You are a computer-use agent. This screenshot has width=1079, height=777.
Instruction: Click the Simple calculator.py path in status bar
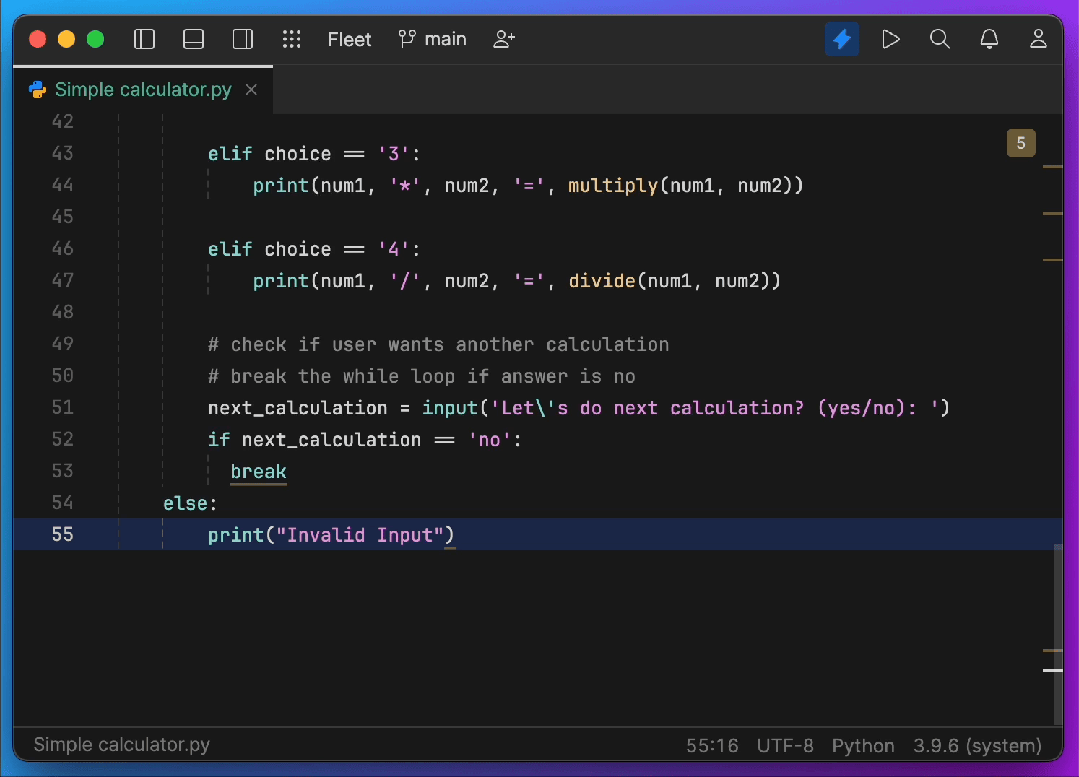122,745
